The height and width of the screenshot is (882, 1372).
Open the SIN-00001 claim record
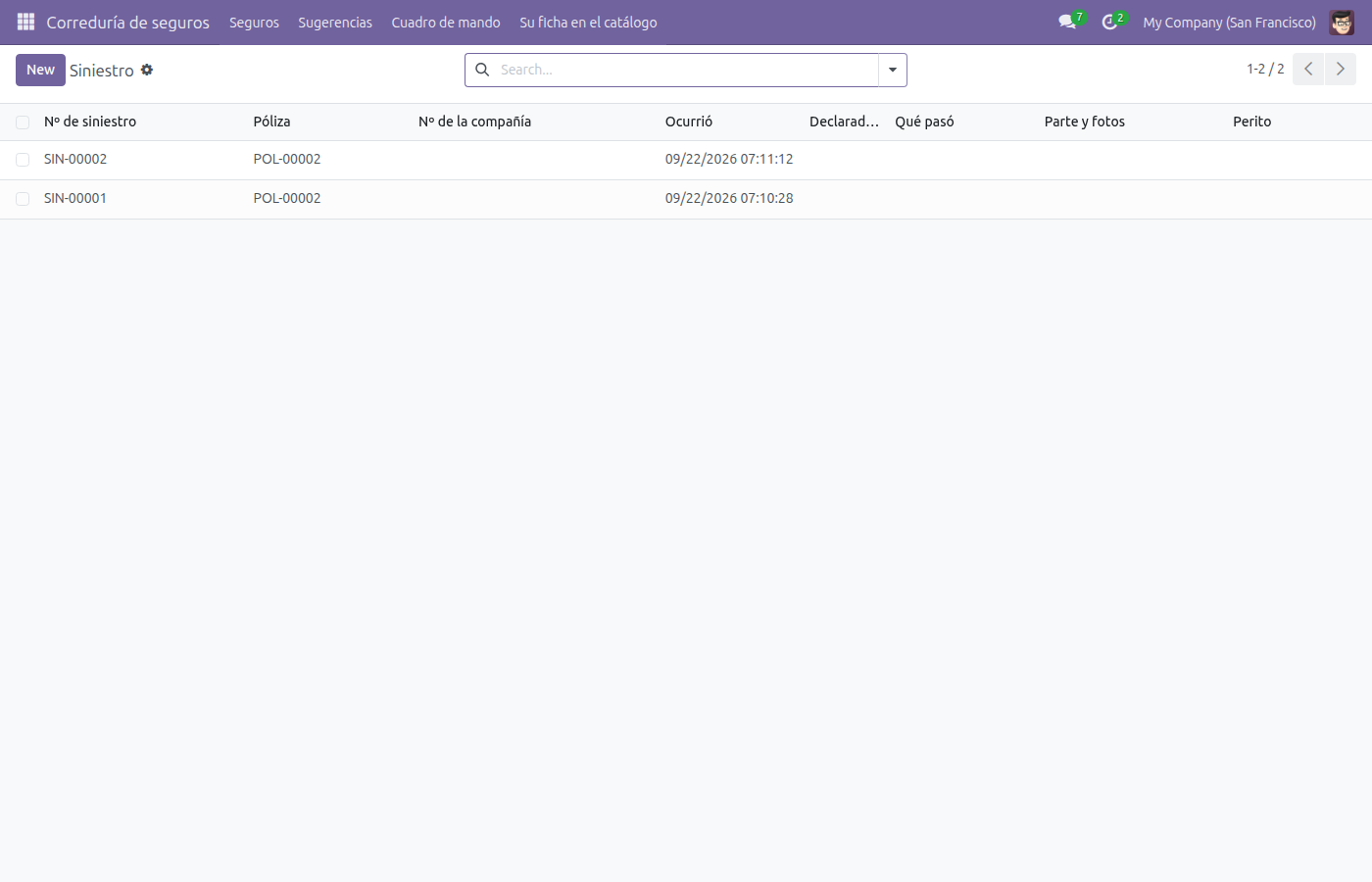[75, 198]
